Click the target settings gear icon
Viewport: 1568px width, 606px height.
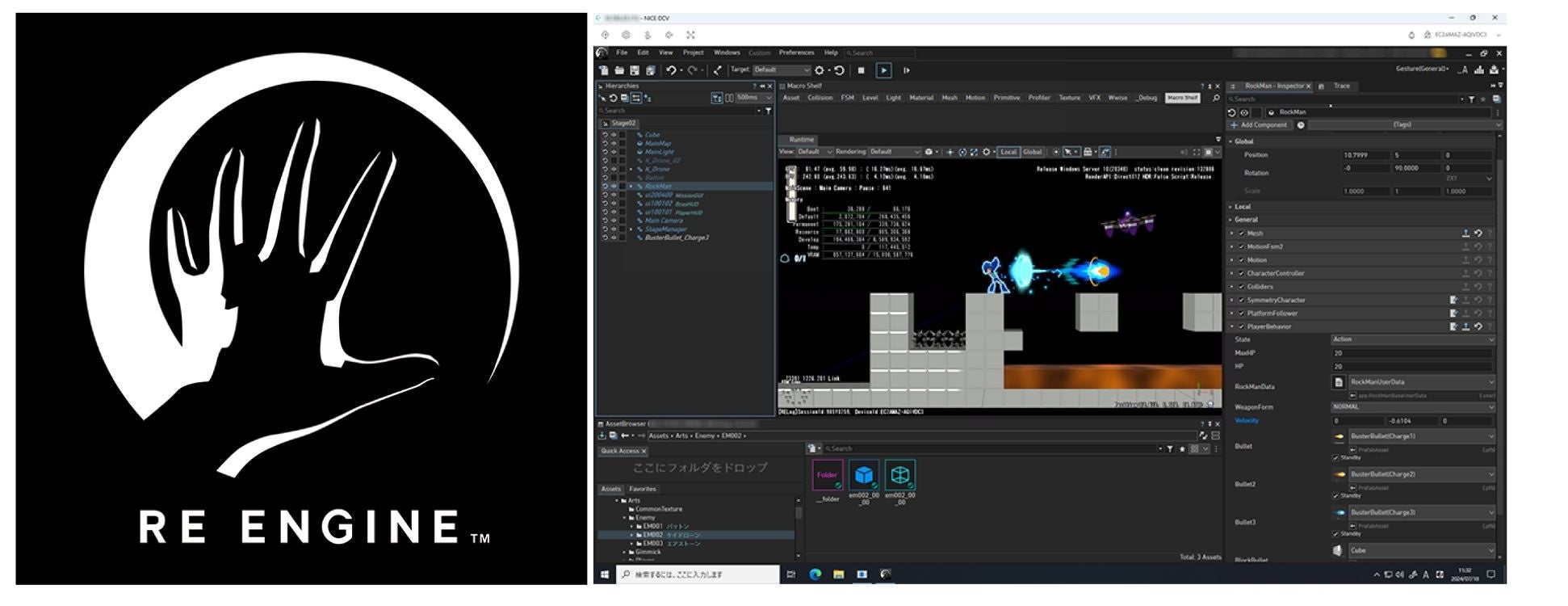pos(820,70)
